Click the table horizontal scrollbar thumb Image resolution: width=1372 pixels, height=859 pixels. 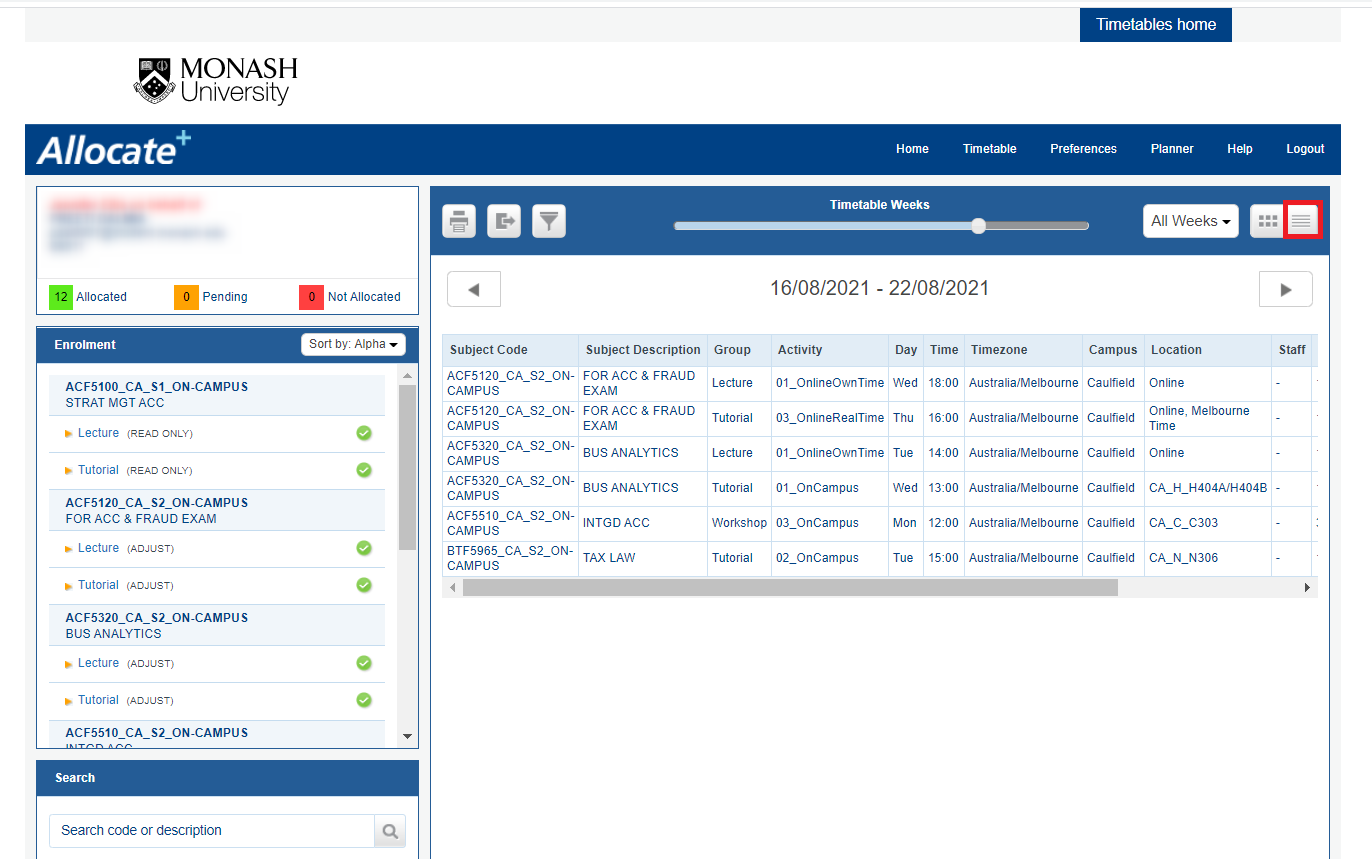tap(790, 588)
